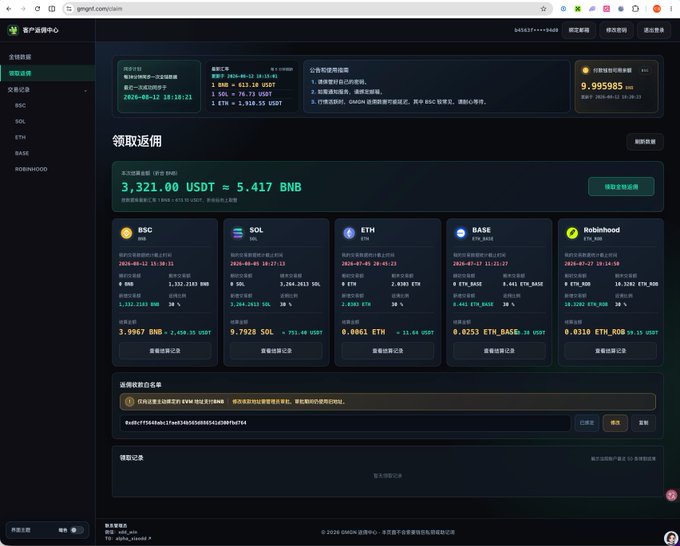Open the browser extensions puzzle icon

[x=635, y=9]
